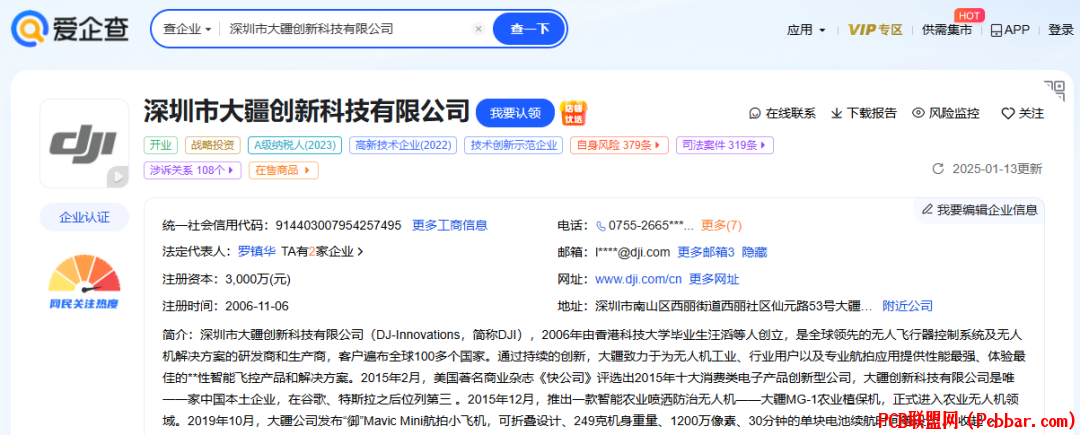Click the 战略投资 tag
Image resolution: width=1080 pixels, height=435 pixels.
click(213, 145)
